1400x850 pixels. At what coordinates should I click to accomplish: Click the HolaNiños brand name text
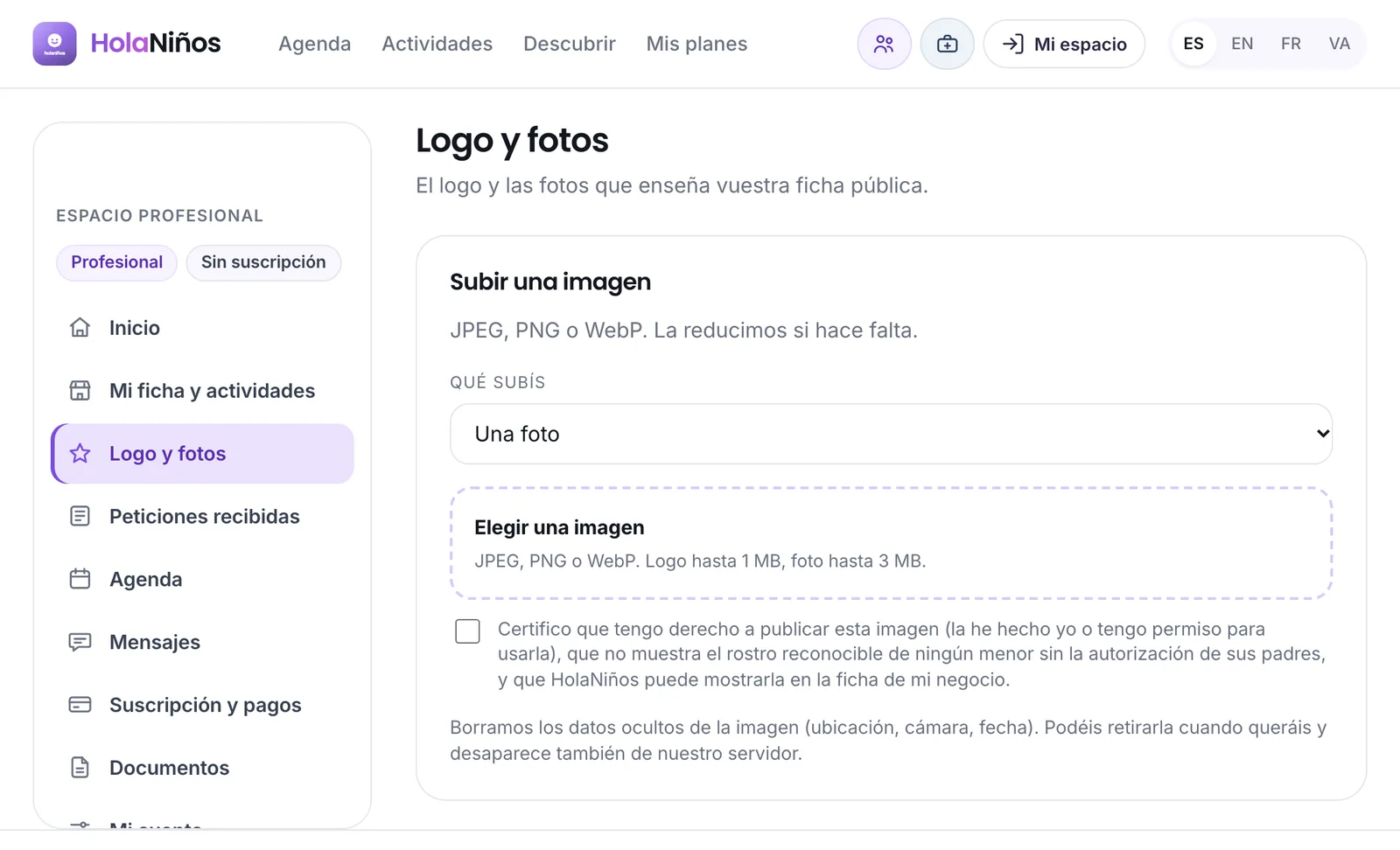[x=156, y=43]
